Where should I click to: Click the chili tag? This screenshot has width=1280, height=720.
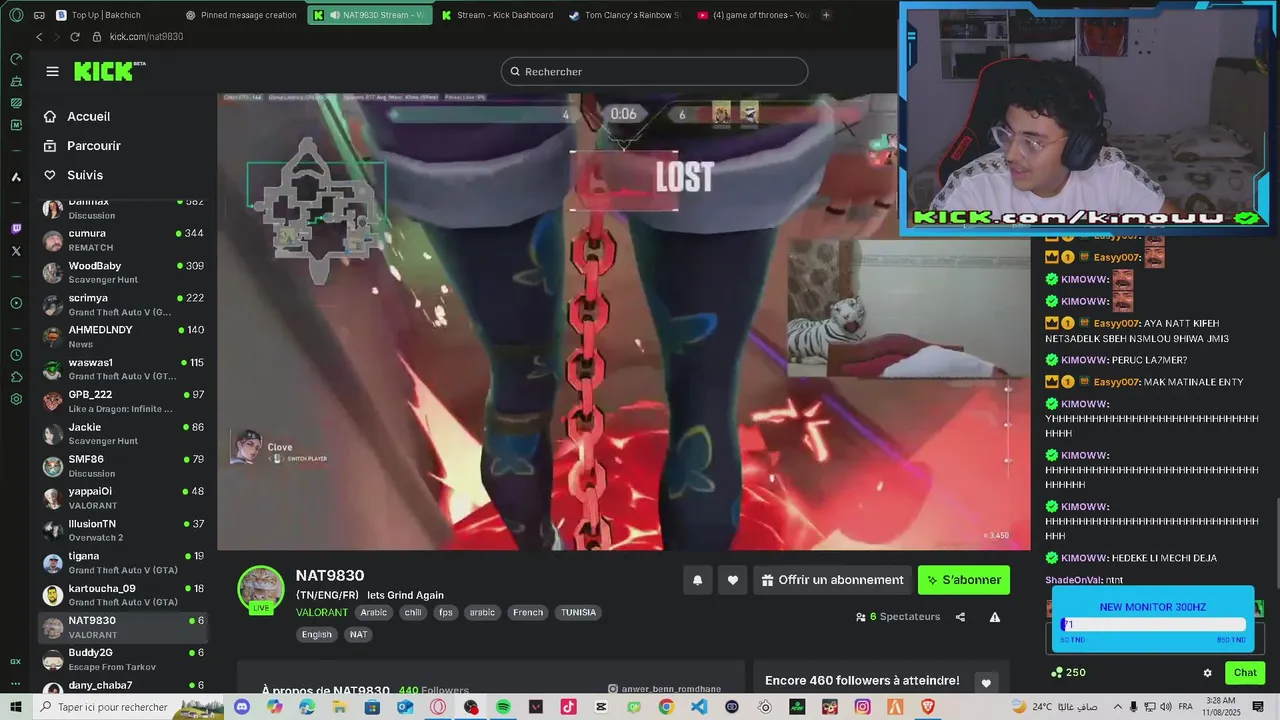(x=413, y=612)
